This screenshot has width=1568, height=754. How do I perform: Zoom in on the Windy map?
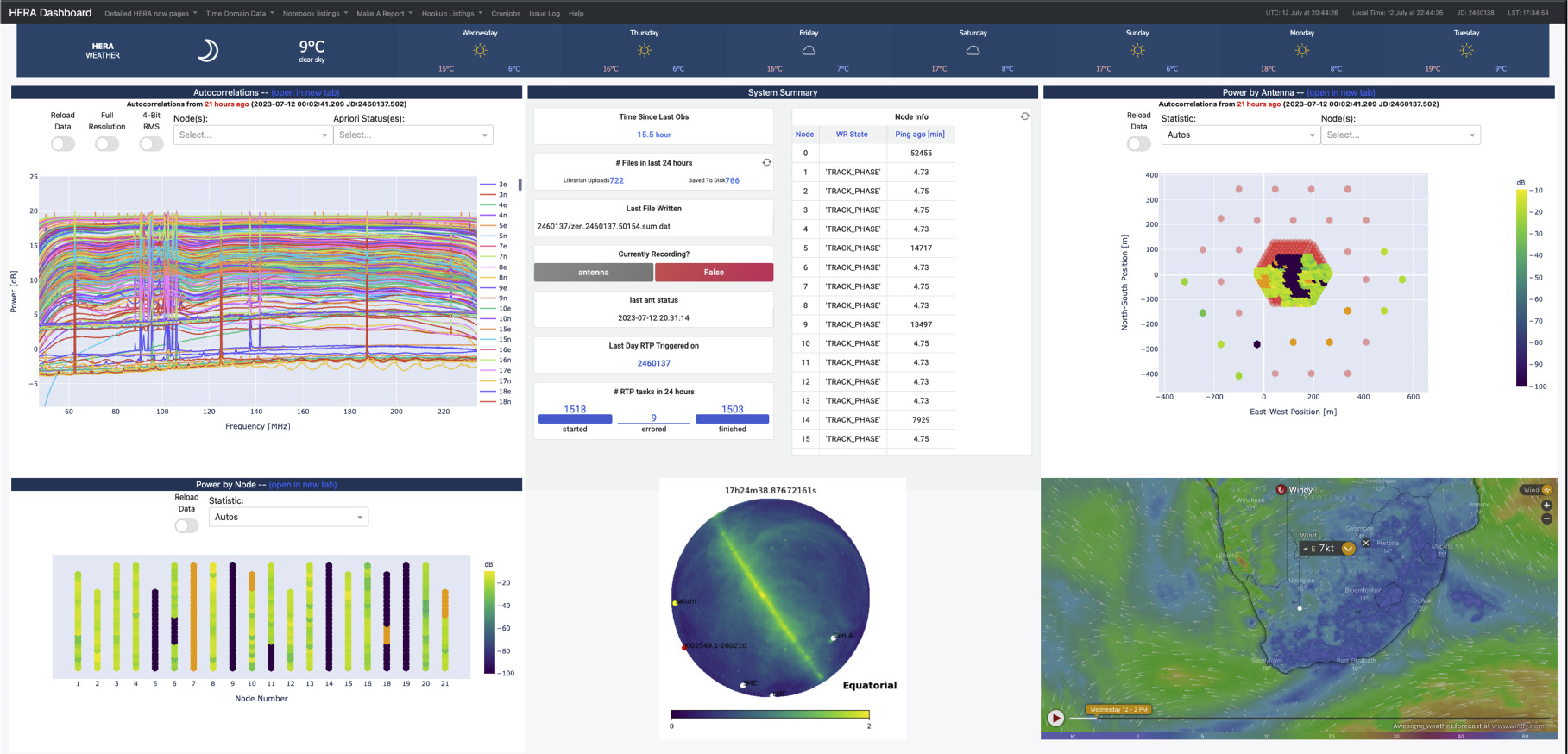(1546, 506)
